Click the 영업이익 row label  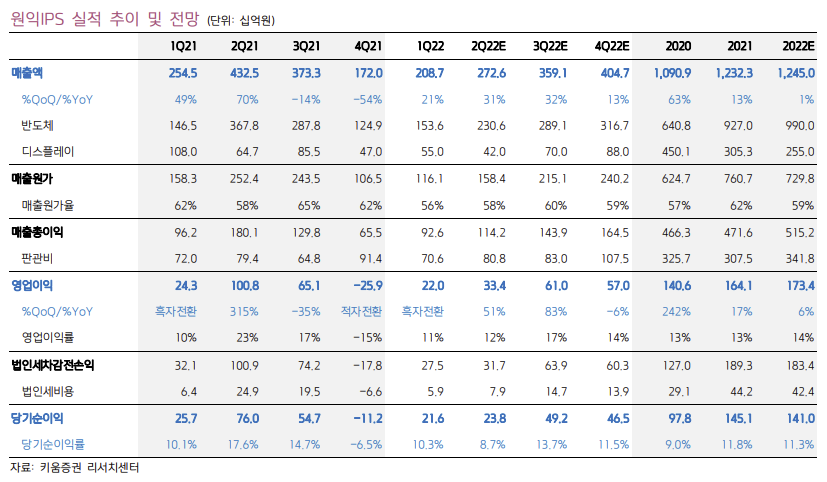coord(33,285)
